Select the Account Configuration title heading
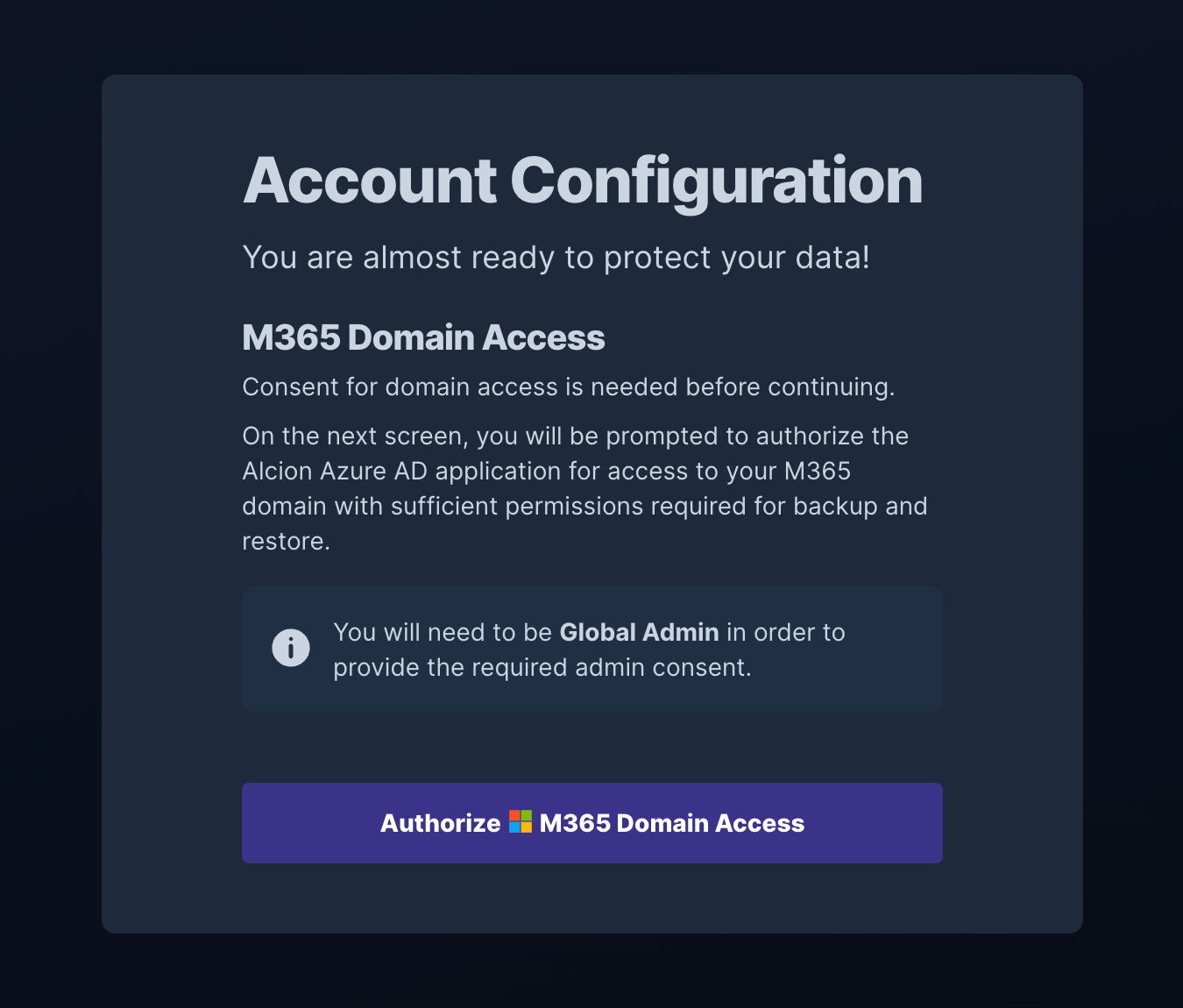This screenshot has height=1008, width=1183. tap(583, 181)
